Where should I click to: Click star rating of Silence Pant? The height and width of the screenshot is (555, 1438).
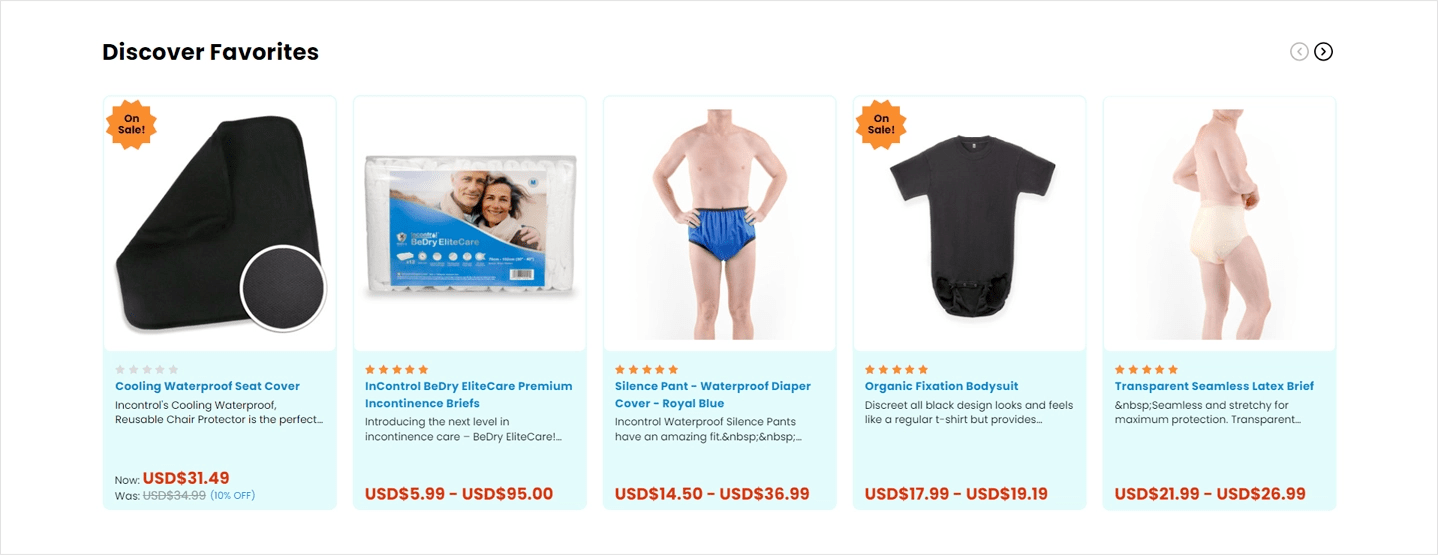(x=646, y=370)
